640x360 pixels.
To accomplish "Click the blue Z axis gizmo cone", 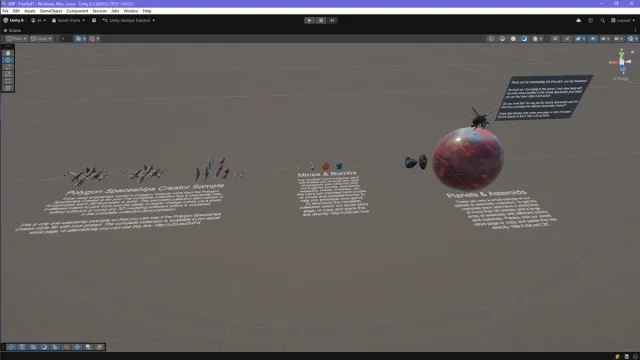I will coord(622,69).
